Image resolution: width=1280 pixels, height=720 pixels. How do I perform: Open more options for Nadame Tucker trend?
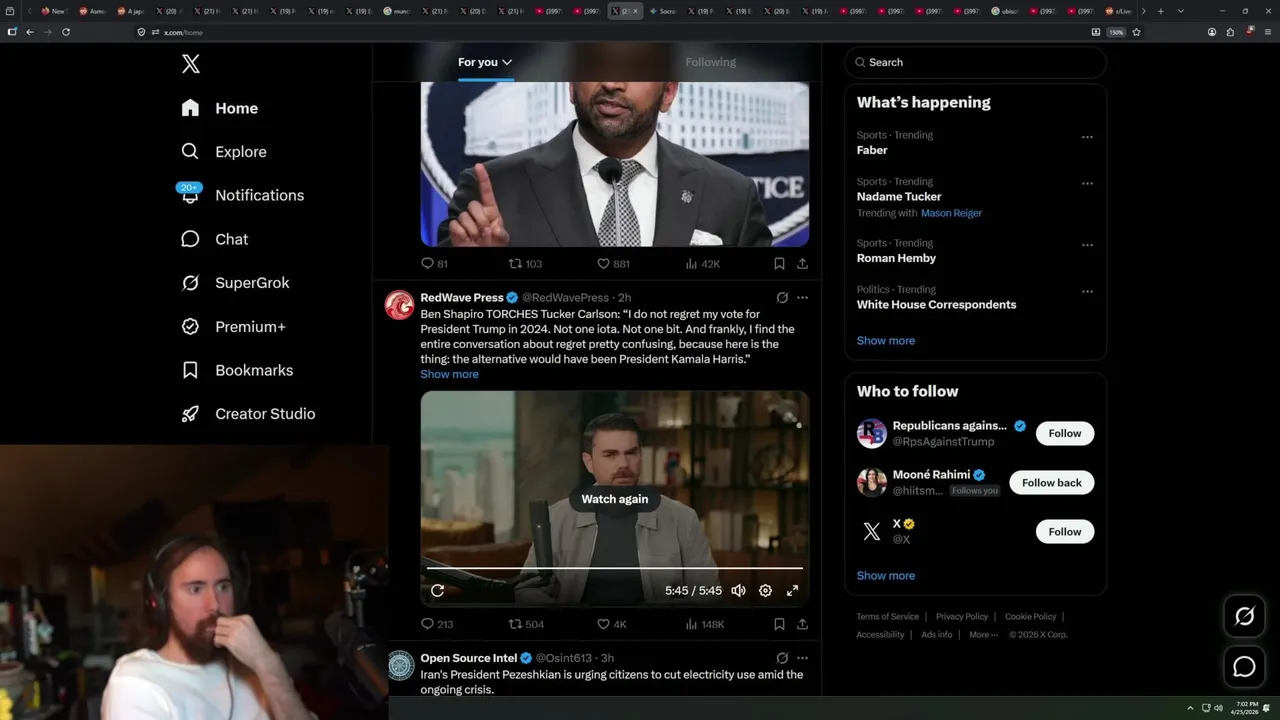(1087, 184)
